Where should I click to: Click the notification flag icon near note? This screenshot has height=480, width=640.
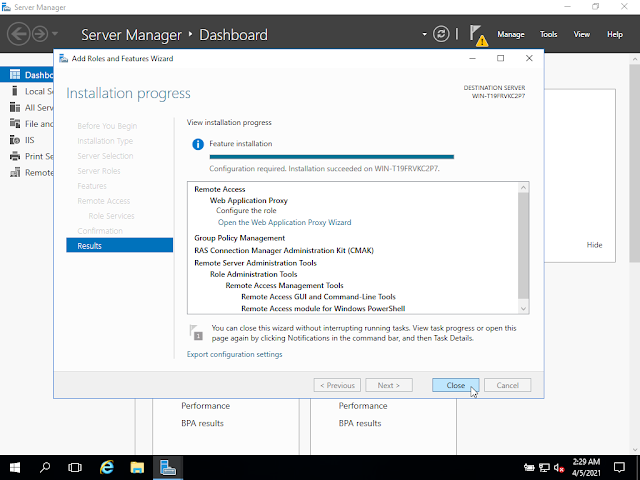196,332
